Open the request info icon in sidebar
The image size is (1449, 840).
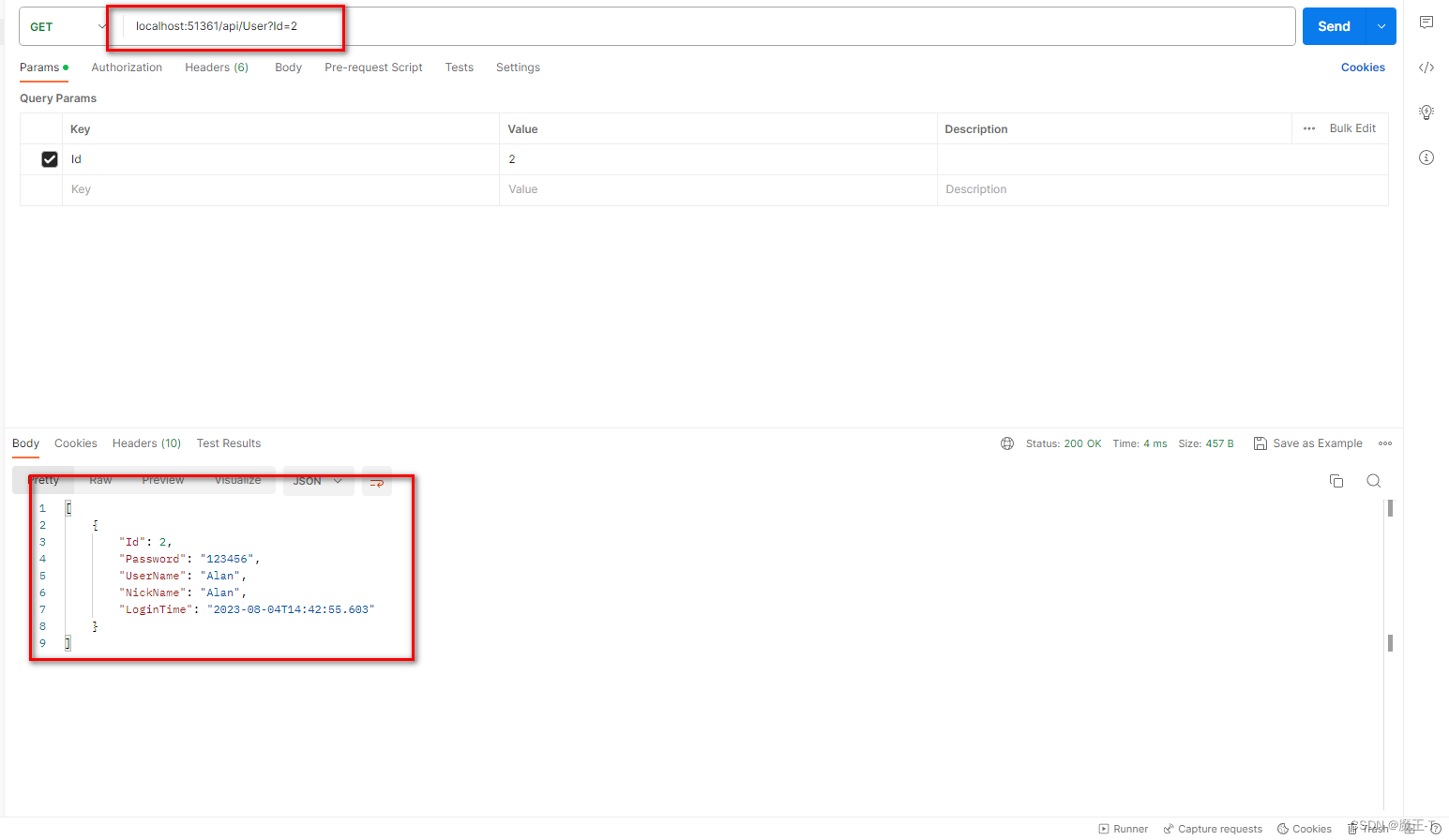click(x=1426, y=157)
